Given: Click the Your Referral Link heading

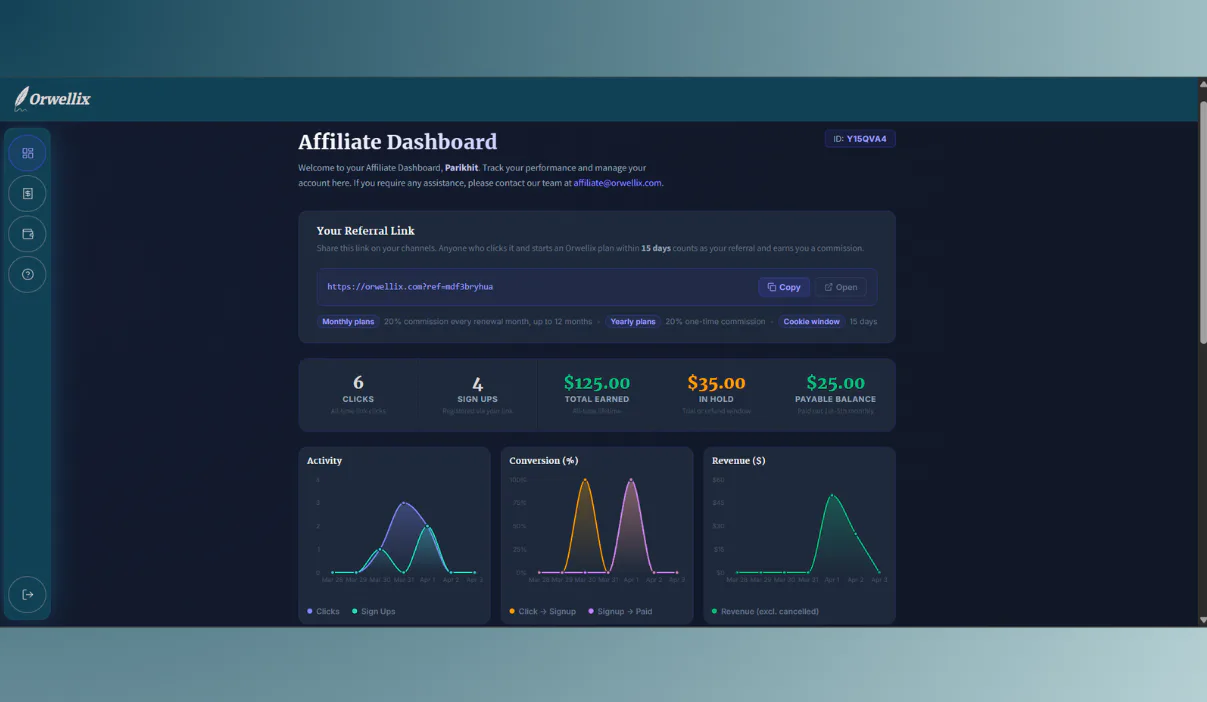Looking at the screenshot, I should click(x=366, y=231).
